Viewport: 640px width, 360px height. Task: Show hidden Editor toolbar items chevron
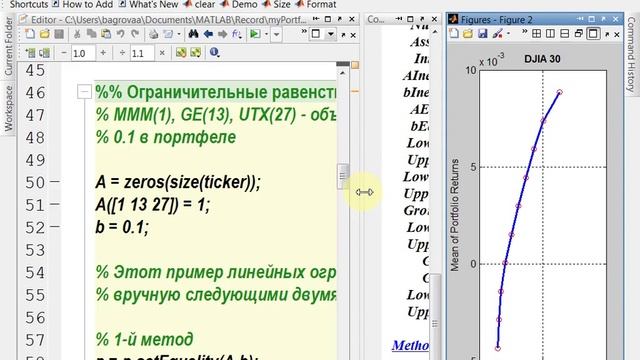click(x=304, y=32)
